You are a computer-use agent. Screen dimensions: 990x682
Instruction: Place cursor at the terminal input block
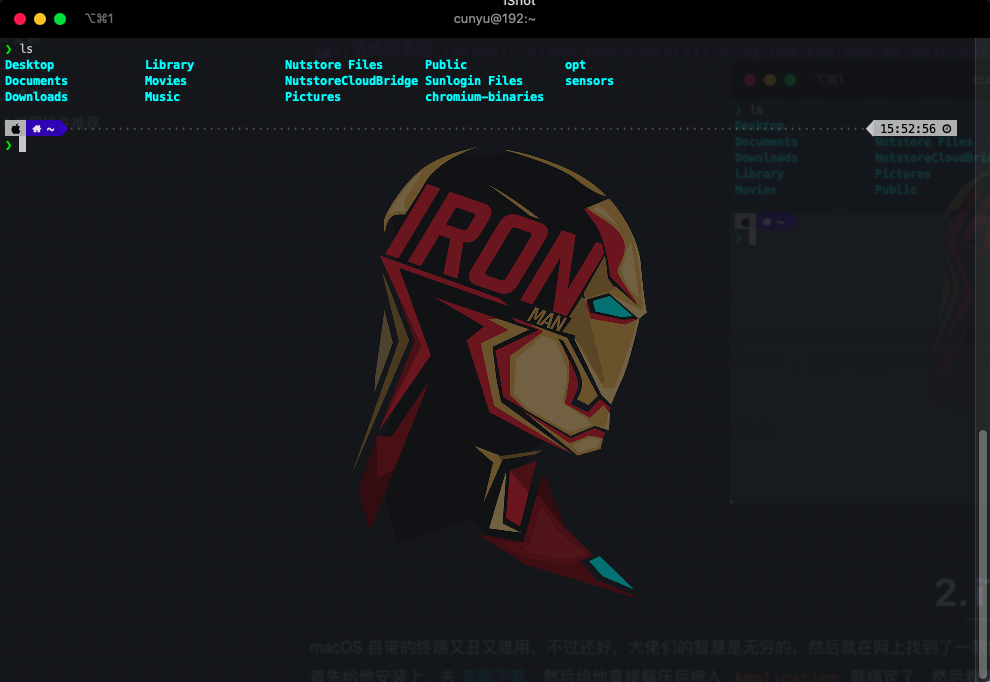coord(22,145)
